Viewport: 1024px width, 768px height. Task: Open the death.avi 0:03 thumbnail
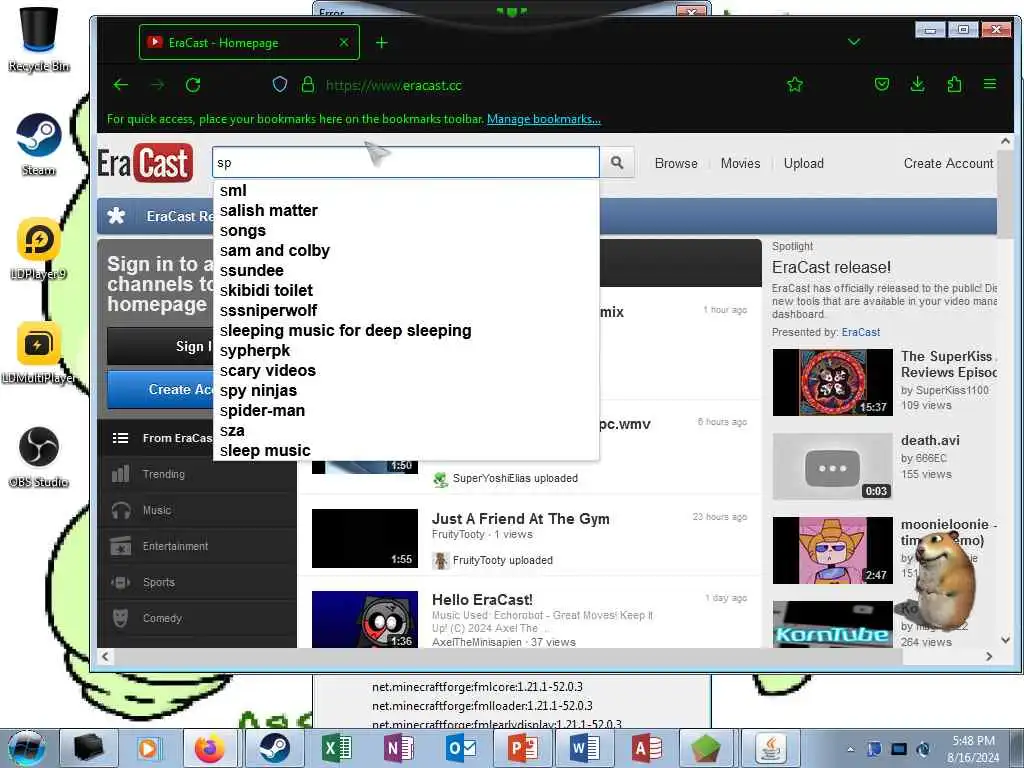tap(832, 466)
